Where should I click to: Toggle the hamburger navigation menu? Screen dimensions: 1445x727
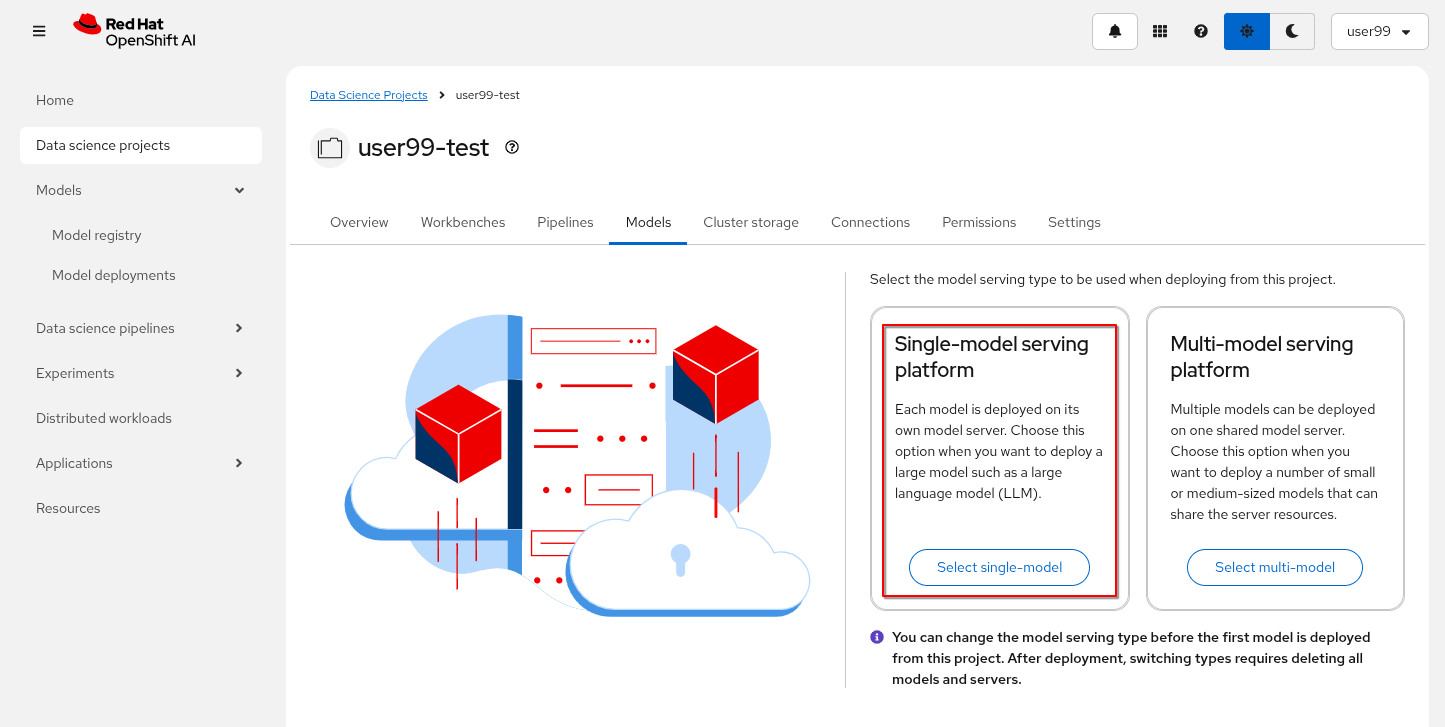pos(39,31)
